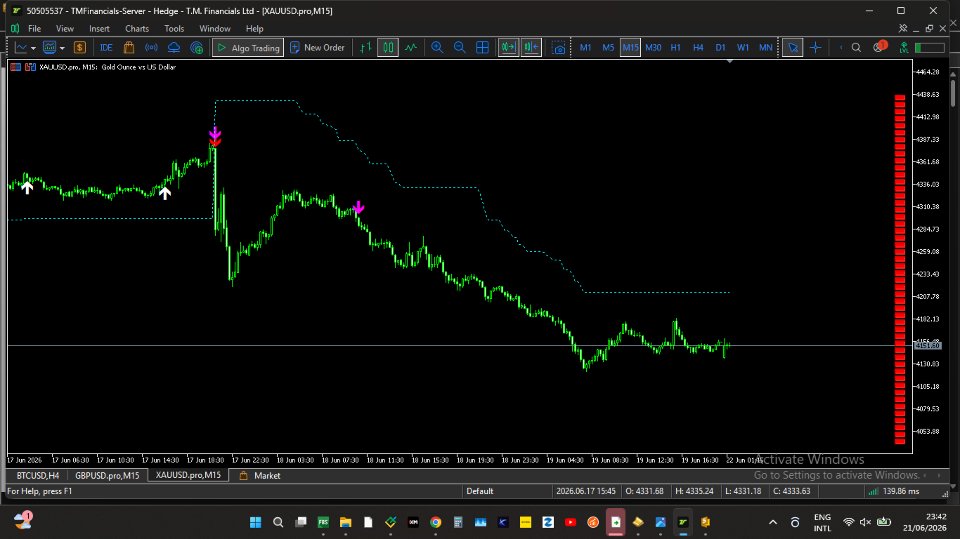Select the W1 timeframe
Viewport: 960px width, 539px height.
pos(743,47)
